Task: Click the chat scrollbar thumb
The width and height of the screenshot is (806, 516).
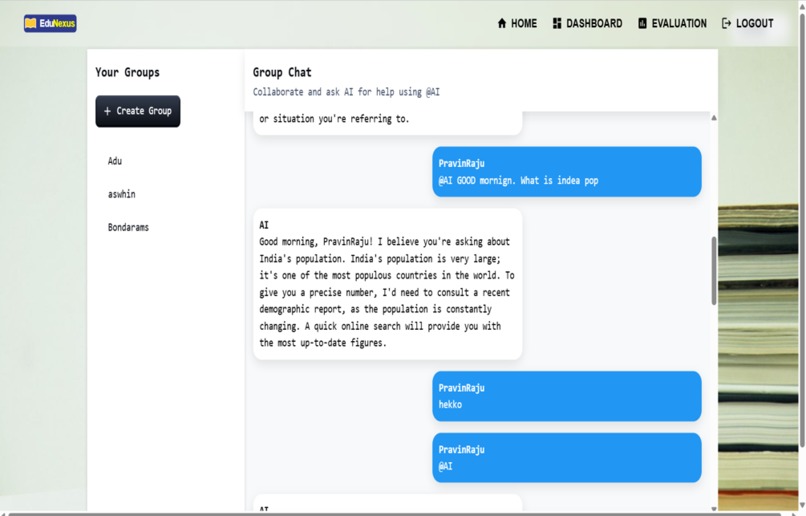Action: click(x=714, y=271)
